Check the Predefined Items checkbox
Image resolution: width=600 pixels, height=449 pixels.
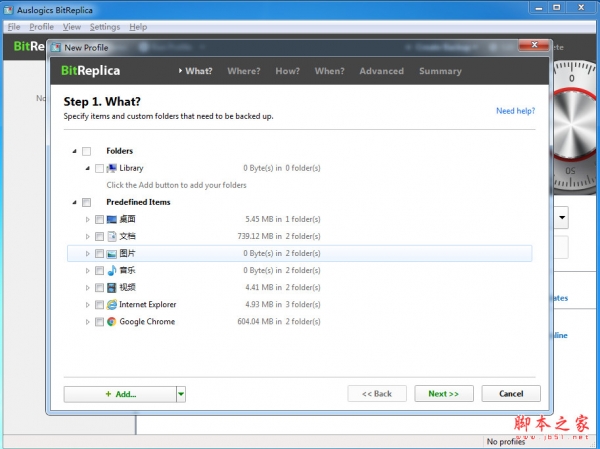[86, 202]
